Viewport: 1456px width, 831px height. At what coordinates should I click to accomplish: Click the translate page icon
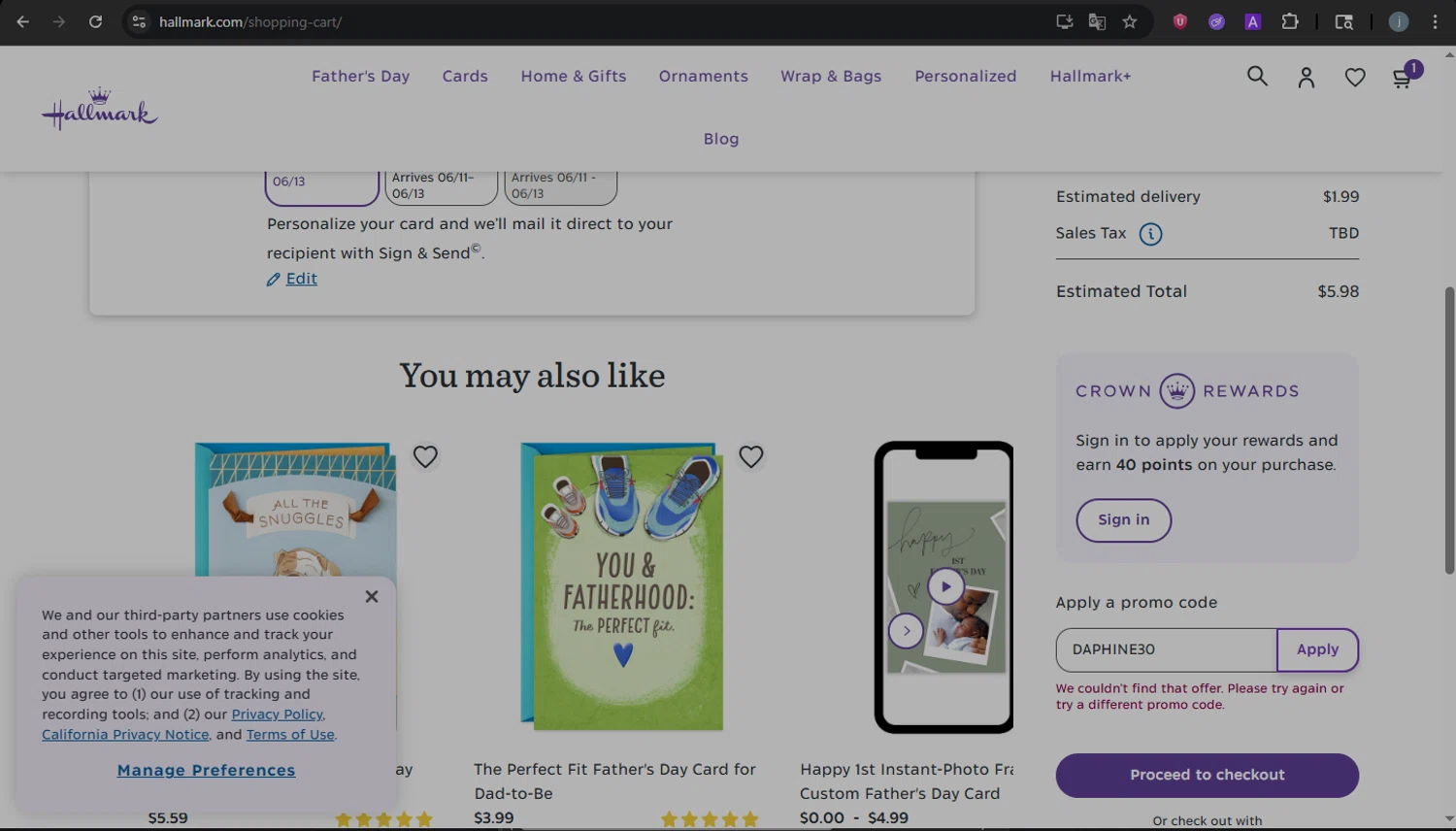point(1097,21)
